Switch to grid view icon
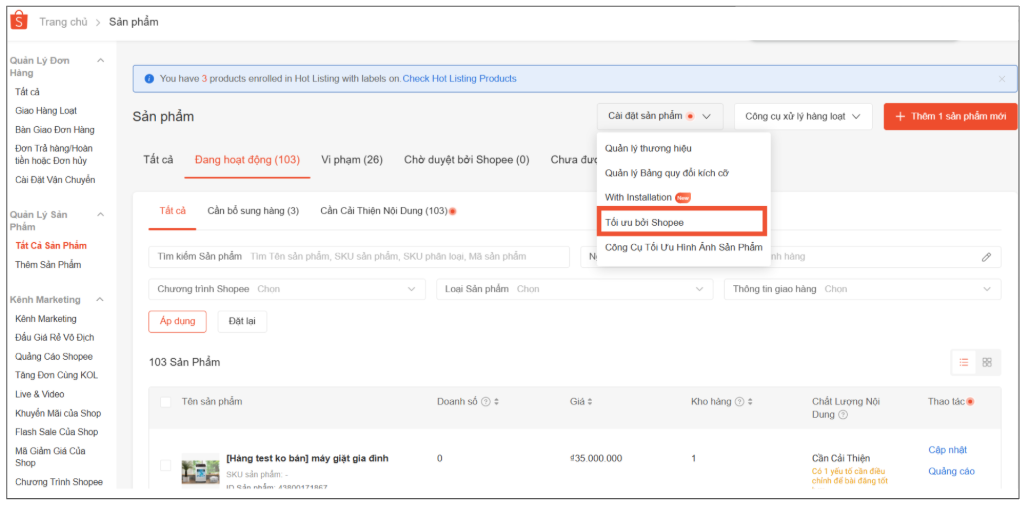1029x505 pixels. coord(987,362)
